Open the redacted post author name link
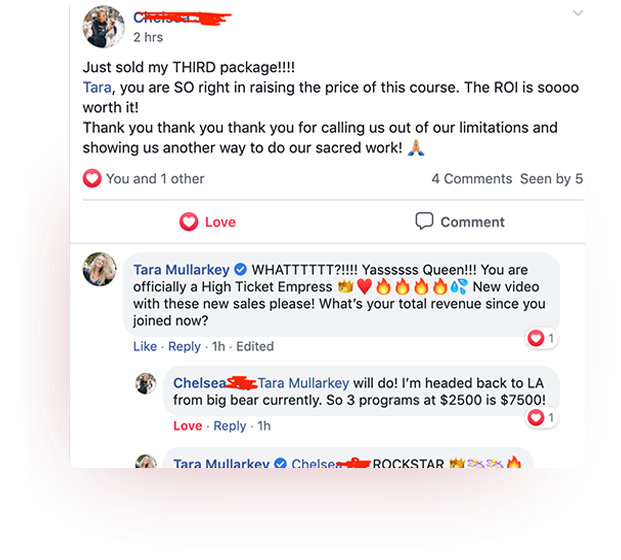621x560 pixels. 182,18
